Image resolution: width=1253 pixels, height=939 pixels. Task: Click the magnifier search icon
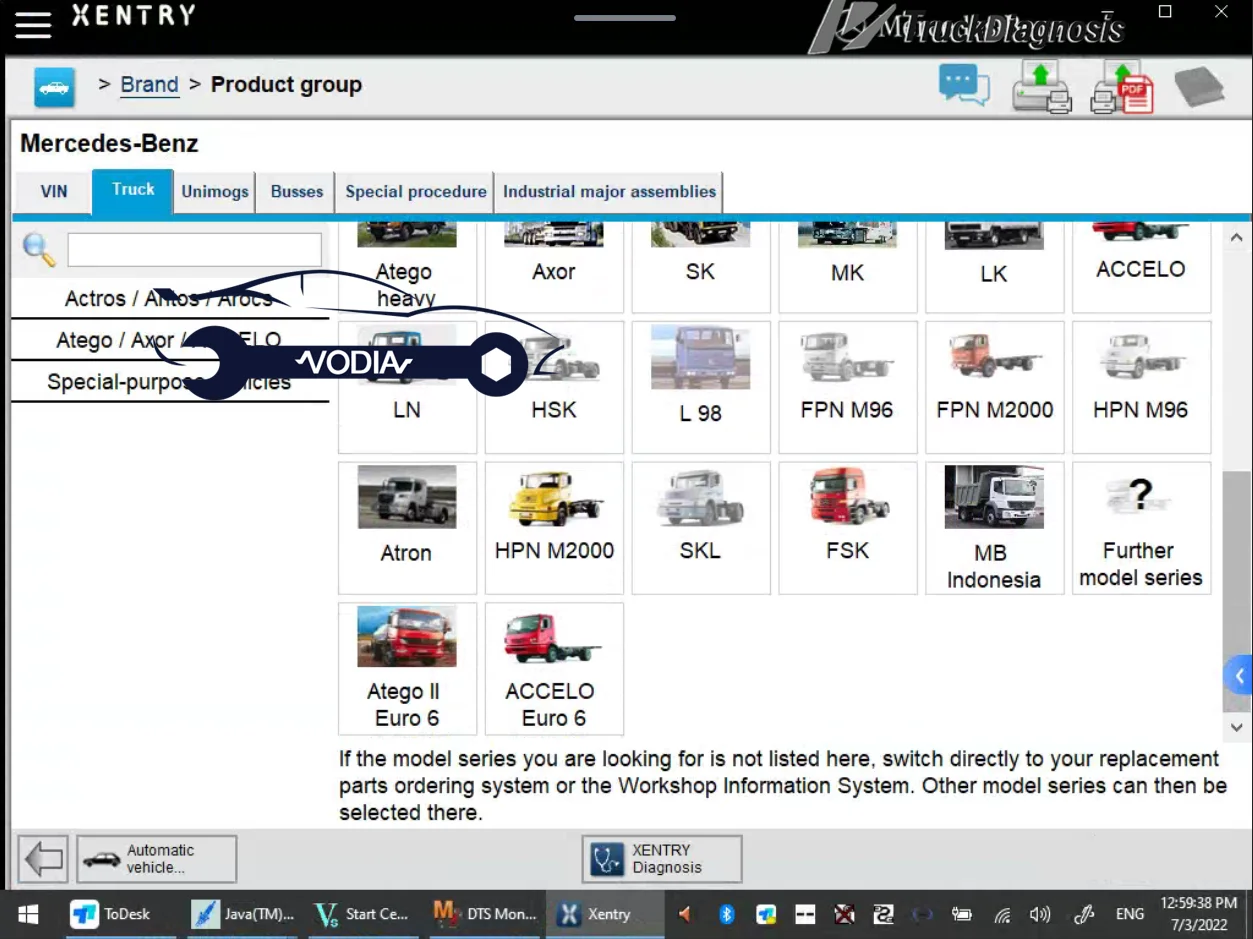(39, 249)
